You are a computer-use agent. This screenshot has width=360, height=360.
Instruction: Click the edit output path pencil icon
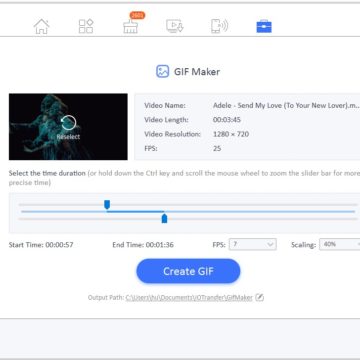tap(259, 297)
